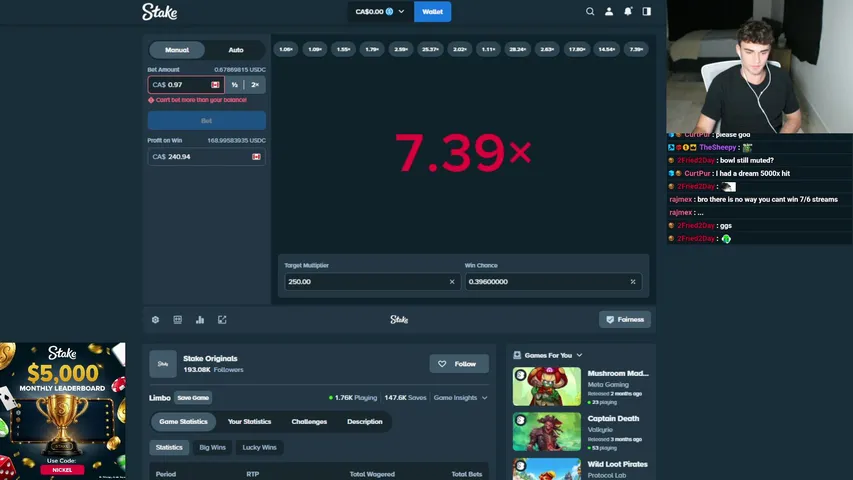Click the Stake Originals provider logo
Viewport: 853px width, 480px height.
(163, 364)
